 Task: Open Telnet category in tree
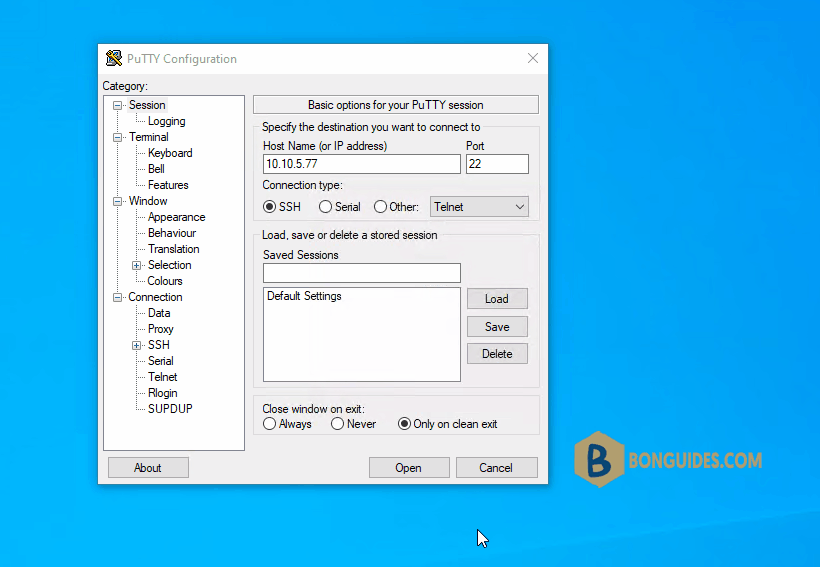click(x=162, y=377)
